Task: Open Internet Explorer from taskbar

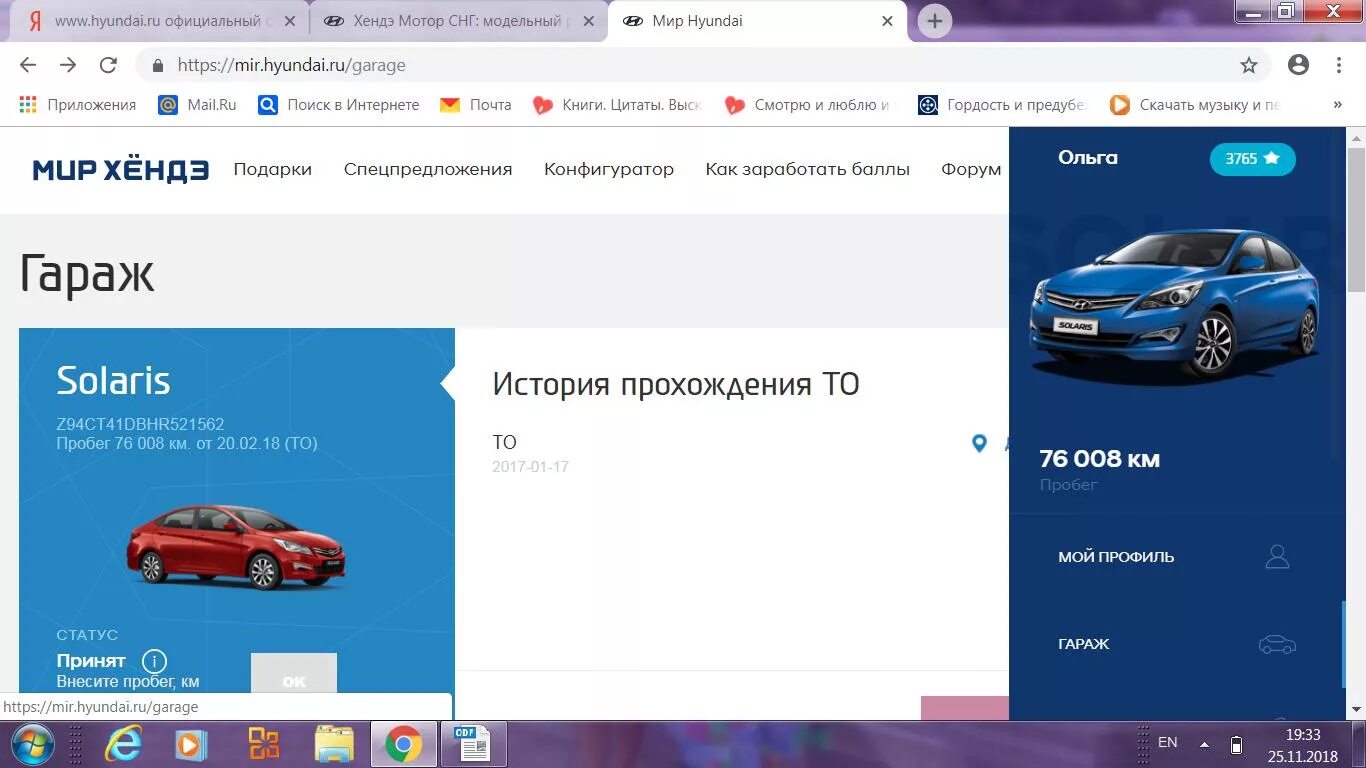Action: (x=124, y=744)
